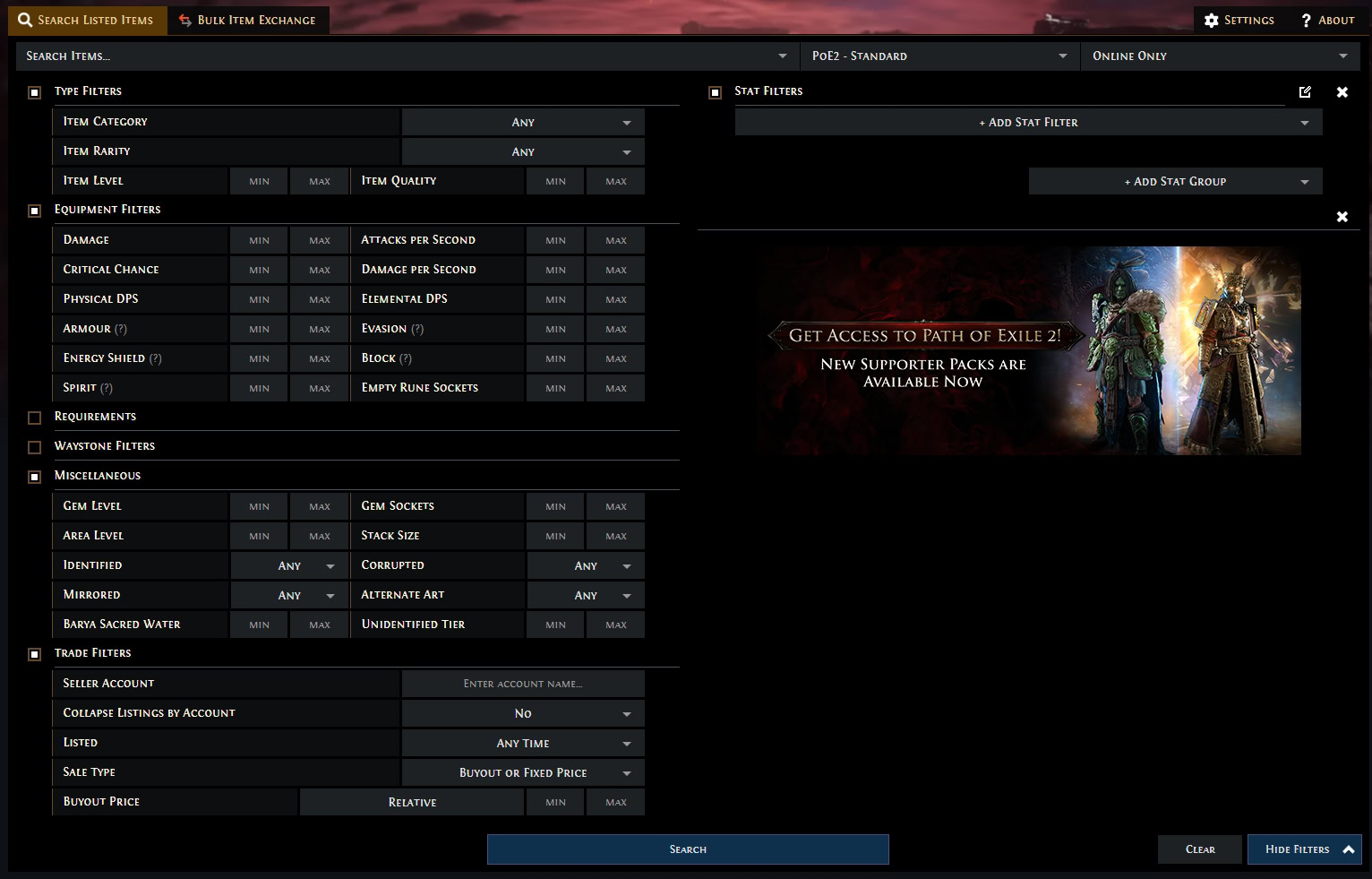This screenshot has height=879, width=1372.
Task: Open Collapse Listings by Account dropdown
Action: pyautogui.click(x=523, y=713)
